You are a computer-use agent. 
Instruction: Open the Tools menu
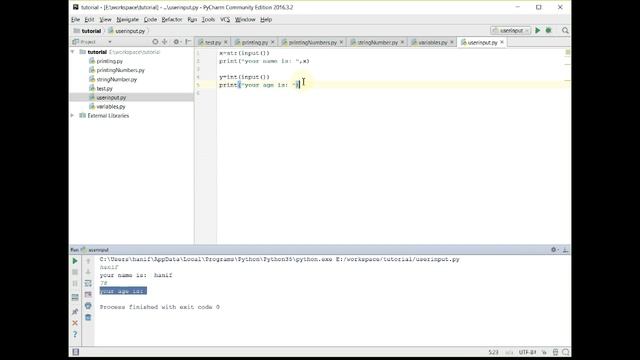(208, 20)
